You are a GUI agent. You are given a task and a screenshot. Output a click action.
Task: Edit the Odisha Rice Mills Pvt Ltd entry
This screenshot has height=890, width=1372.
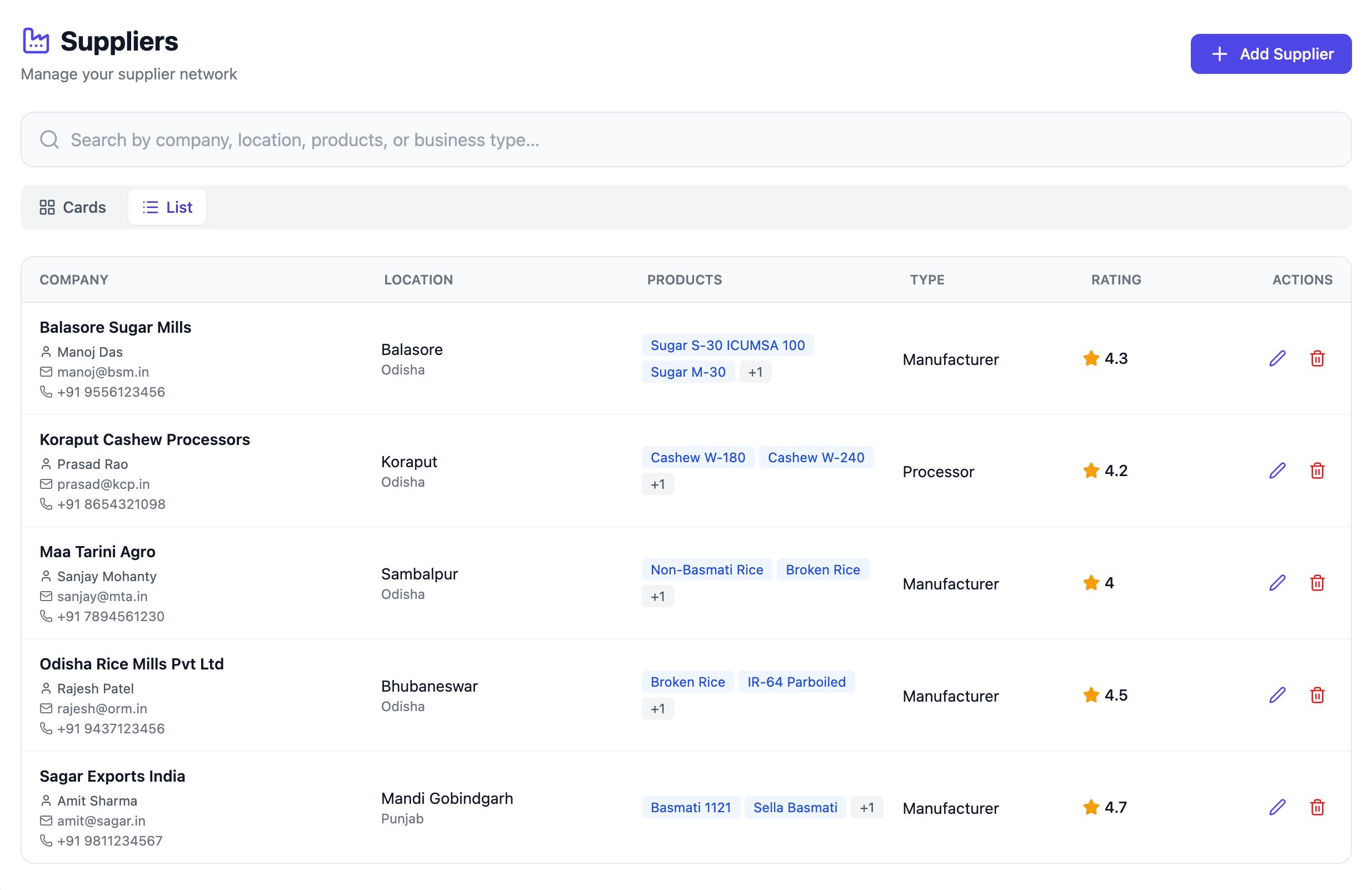[1278, 695]
